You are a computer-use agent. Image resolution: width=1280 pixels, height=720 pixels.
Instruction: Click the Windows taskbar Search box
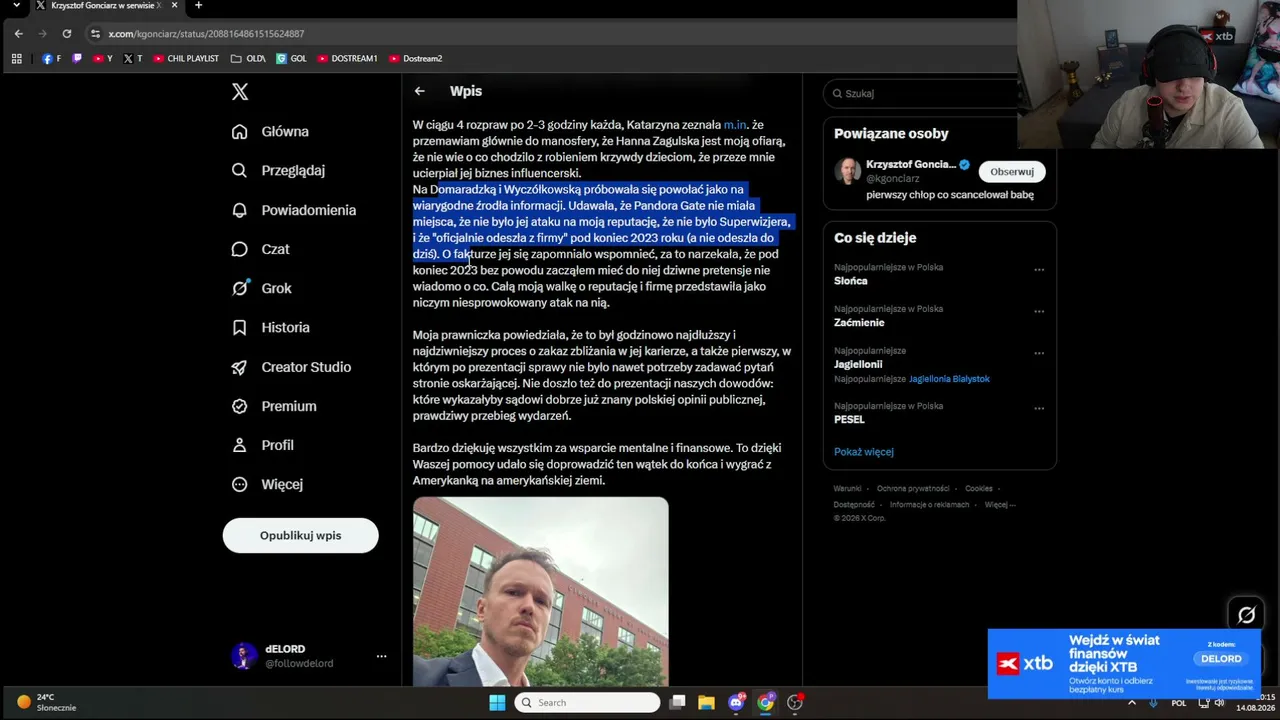click(x=587, y=702)
